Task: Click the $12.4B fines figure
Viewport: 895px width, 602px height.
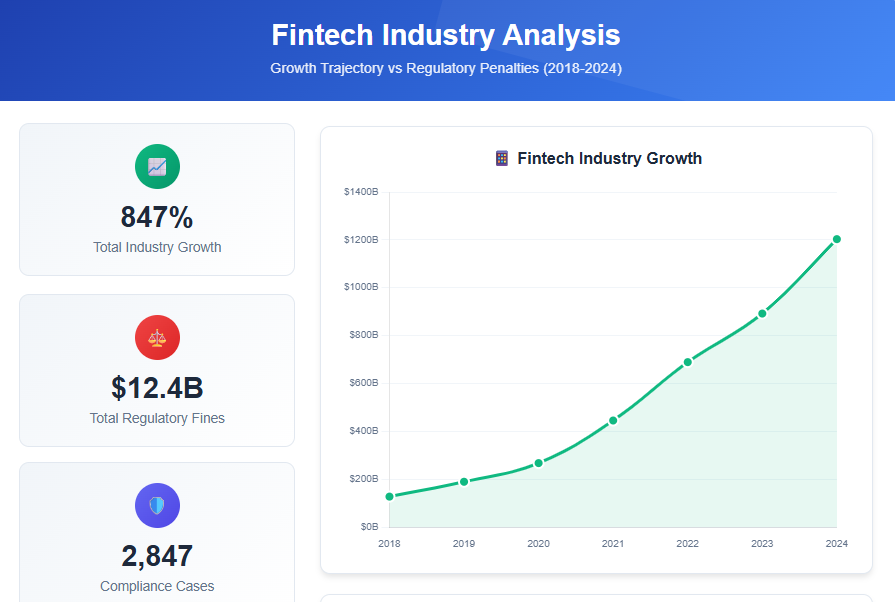Action: 157,386
